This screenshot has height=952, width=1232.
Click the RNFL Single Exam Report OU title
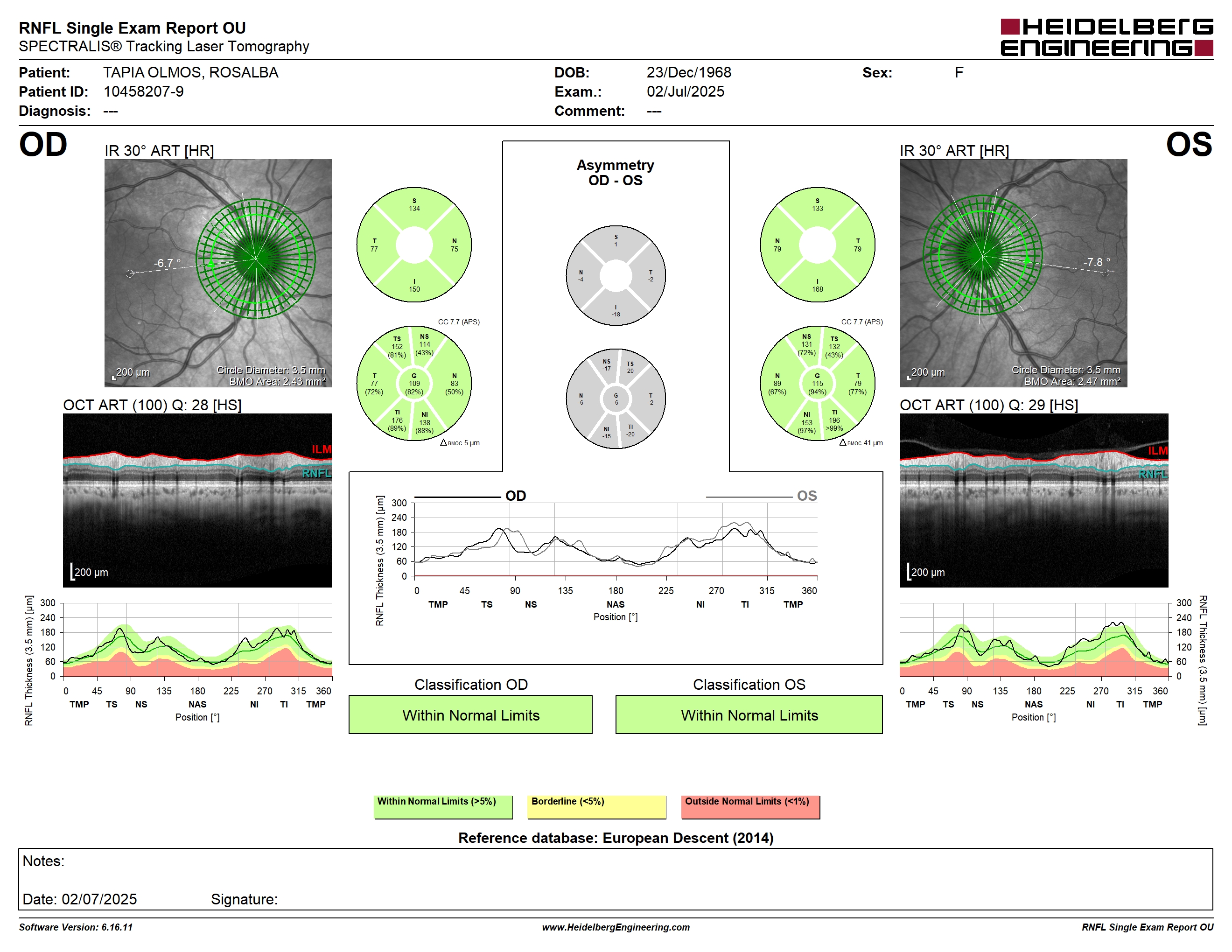[132, 28]
